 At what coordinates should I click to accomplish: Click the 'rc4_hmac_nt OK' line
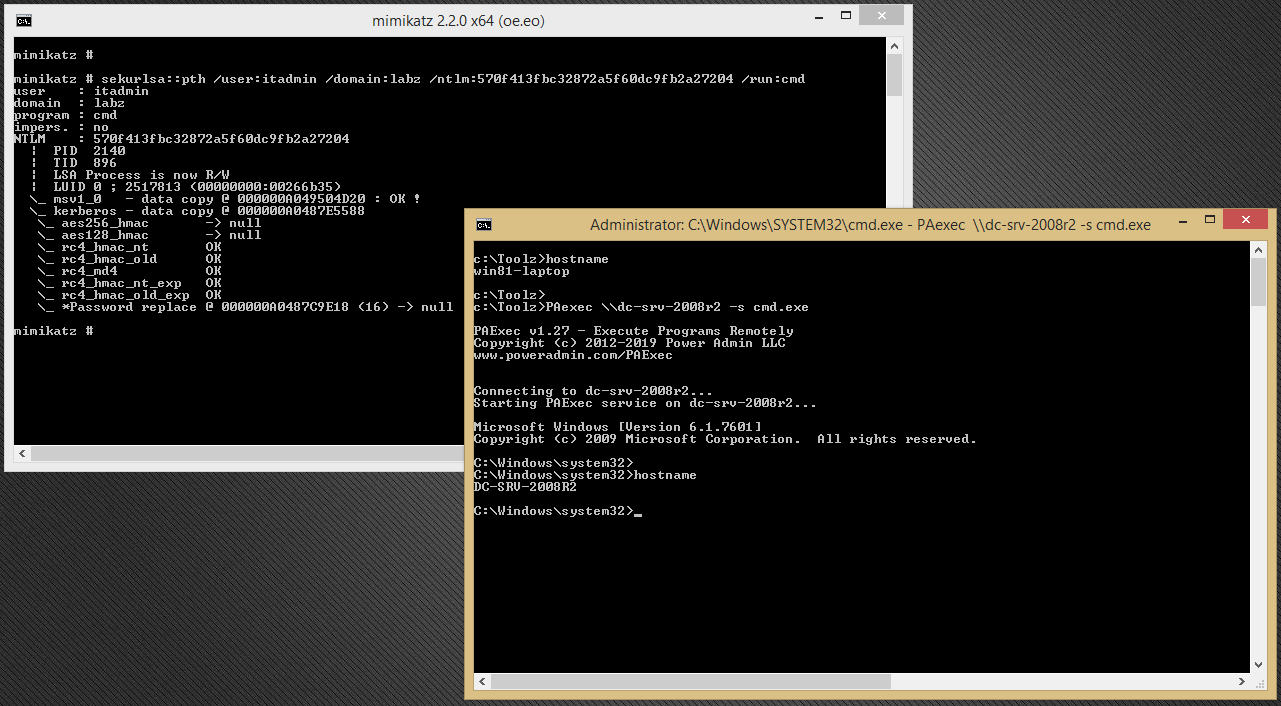(x=130, y=247)
